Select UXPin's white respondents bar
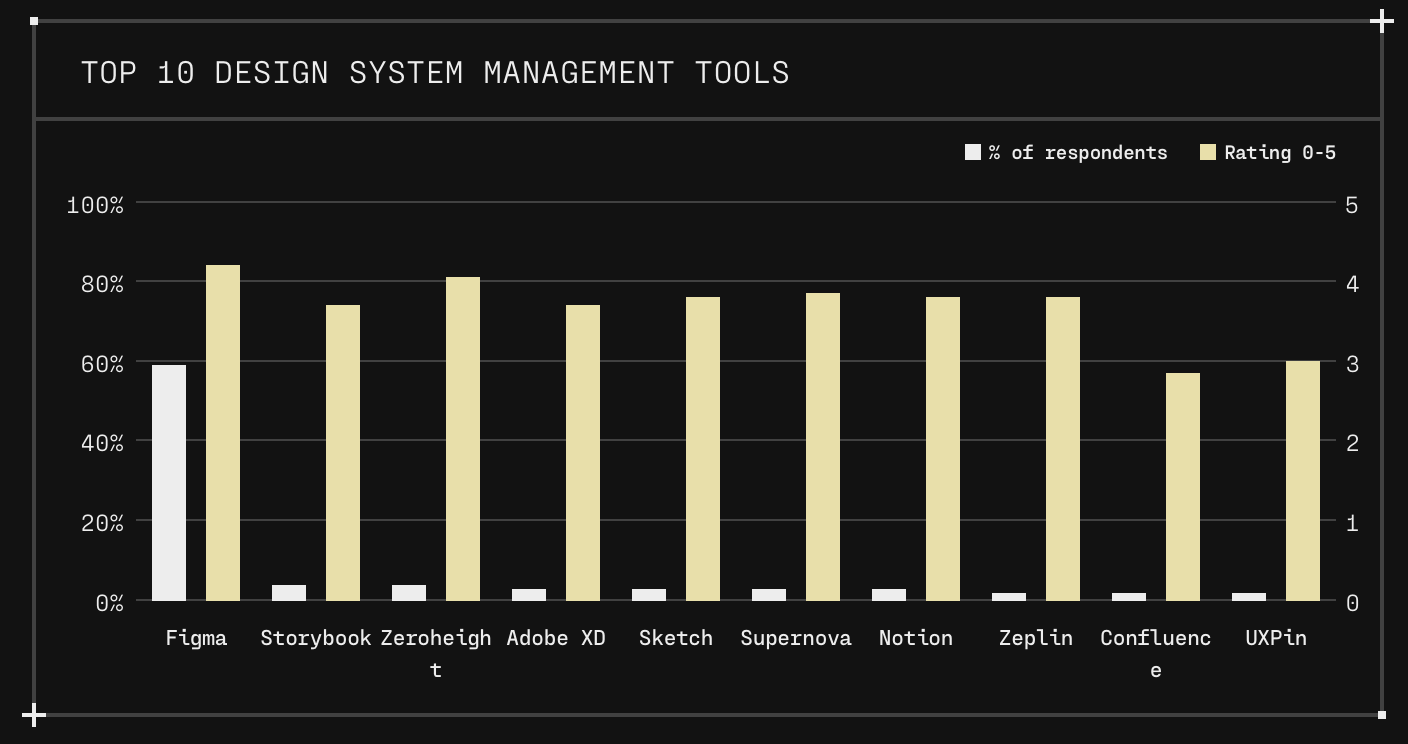Image resolution: width=1408 pixels, height=744 pixels. click(1249, 597)
